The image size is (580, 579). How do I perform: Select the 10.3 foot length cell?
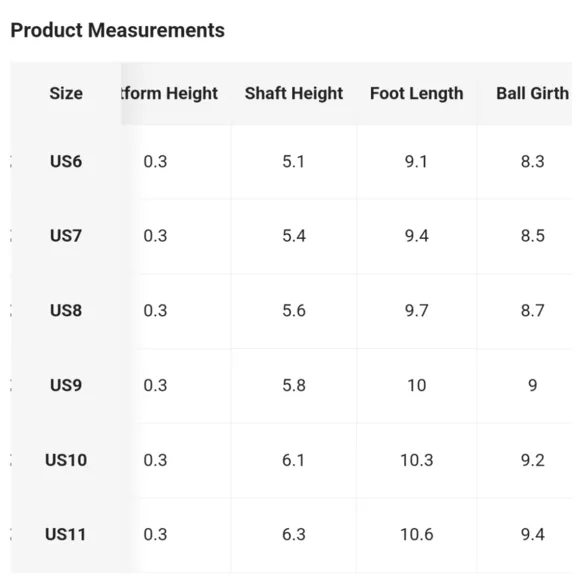pos(417,460)
